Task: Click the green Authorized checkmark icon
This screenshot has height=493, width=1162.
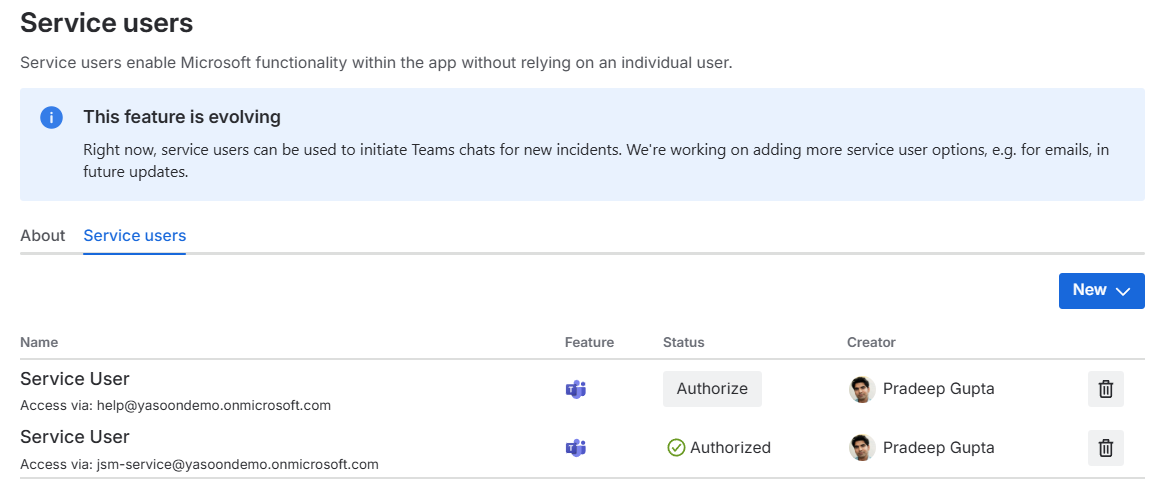Action: click(x=676, y=448)
